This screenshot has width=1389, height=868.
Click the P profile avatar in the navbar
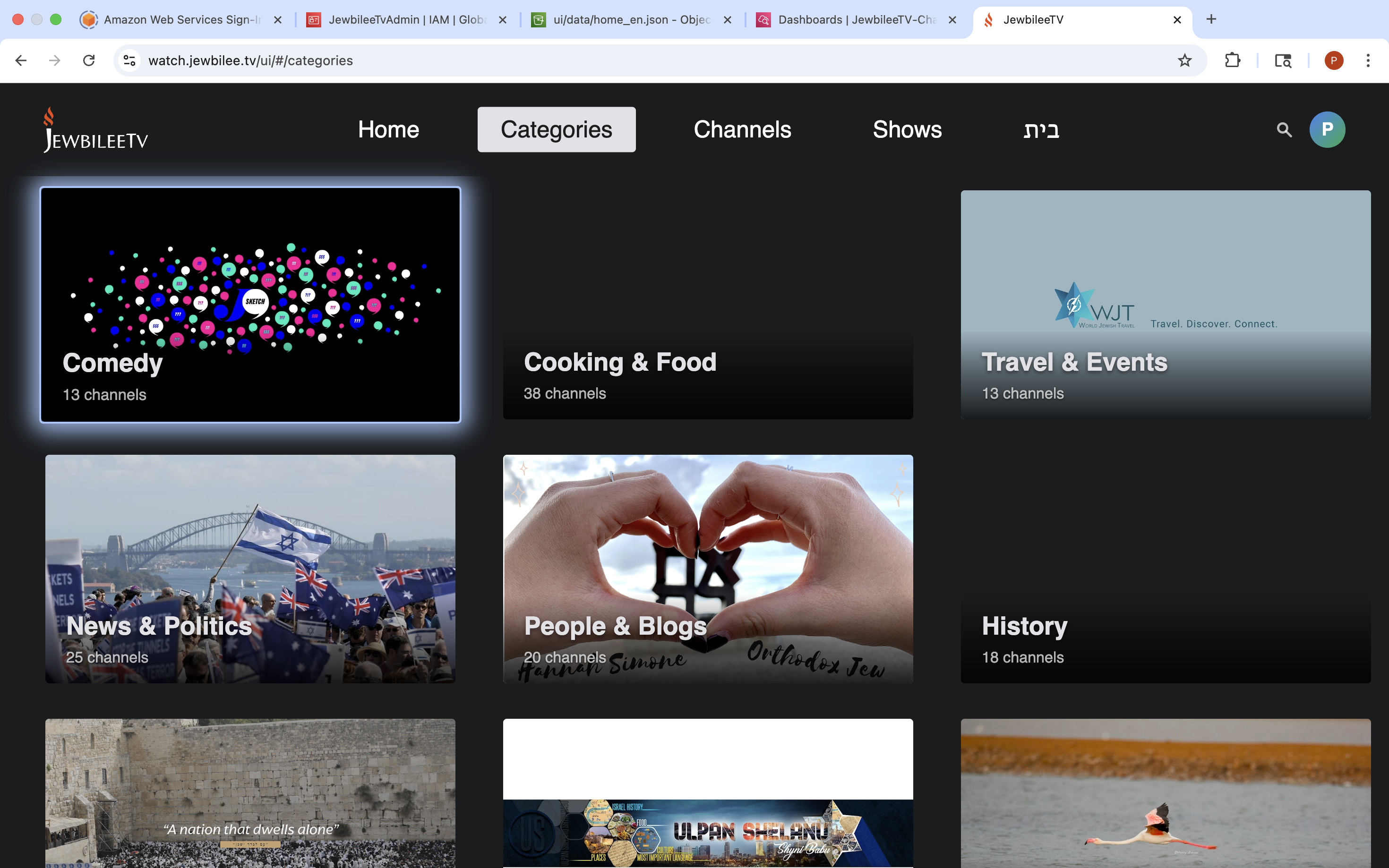pos(1327,129)
